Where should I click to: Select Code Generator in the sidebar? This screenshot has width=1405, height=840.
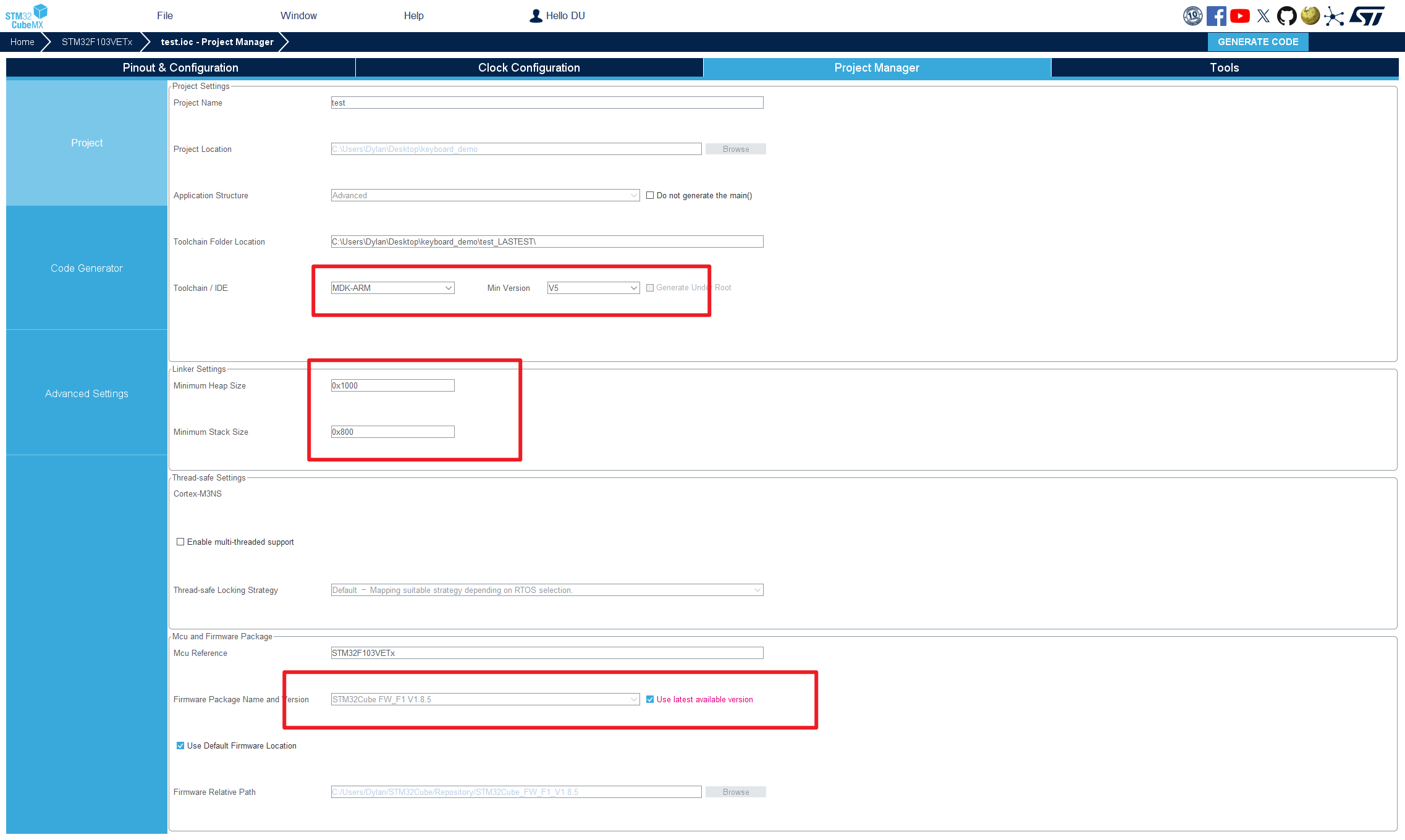[x=86, y=267]
